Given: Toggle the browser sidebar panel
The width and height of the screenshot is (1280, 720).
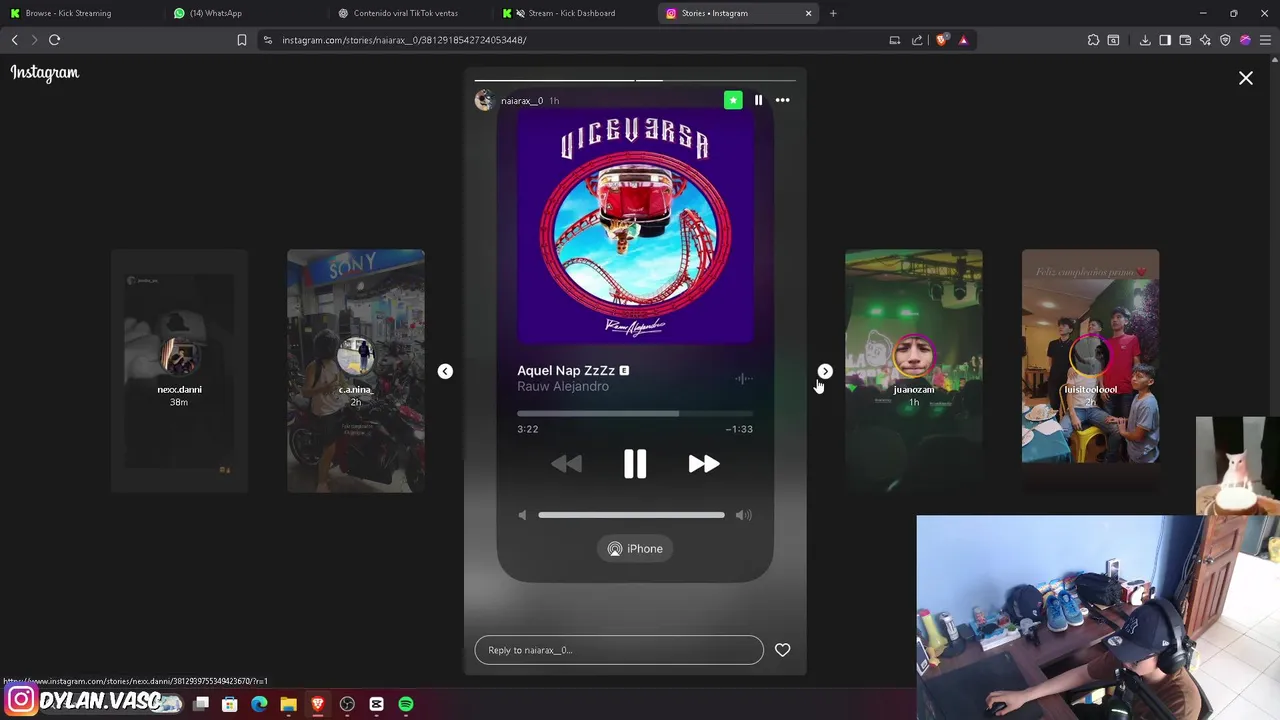Looking at the screenshot, I should pyautogui.click(x=1165, y=40).
